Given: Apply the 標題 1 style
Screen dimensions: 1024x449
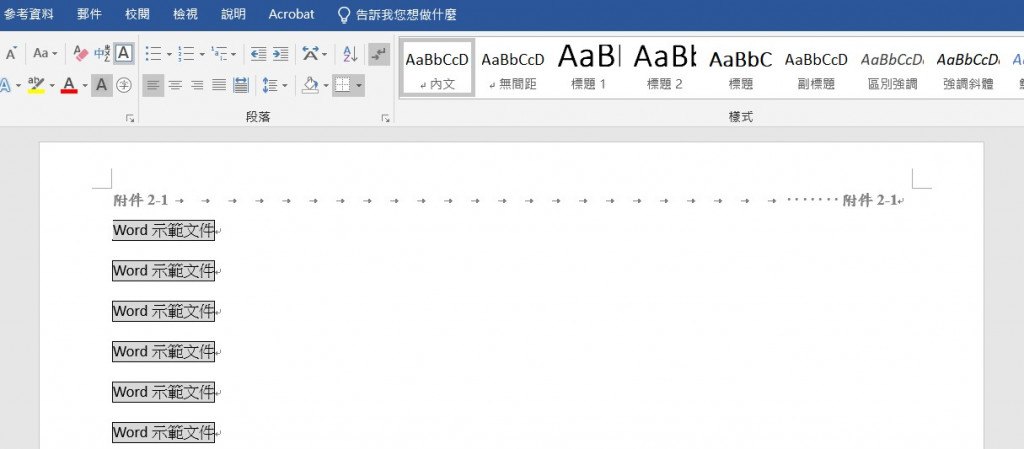Looking at the screenshot, I should (x=589, y=67).
